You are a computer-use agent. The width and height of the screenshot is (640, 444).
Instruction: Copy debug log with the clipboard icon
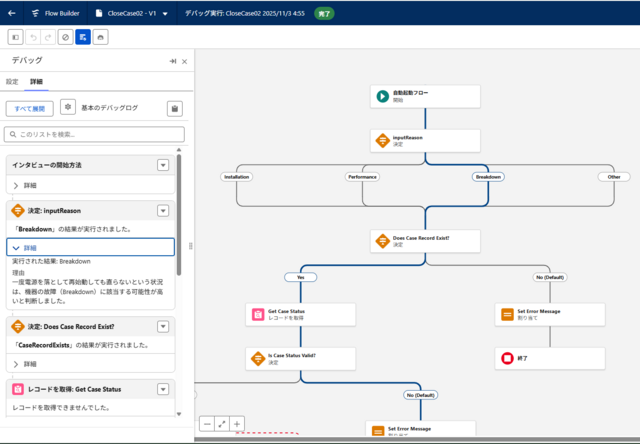174,108
